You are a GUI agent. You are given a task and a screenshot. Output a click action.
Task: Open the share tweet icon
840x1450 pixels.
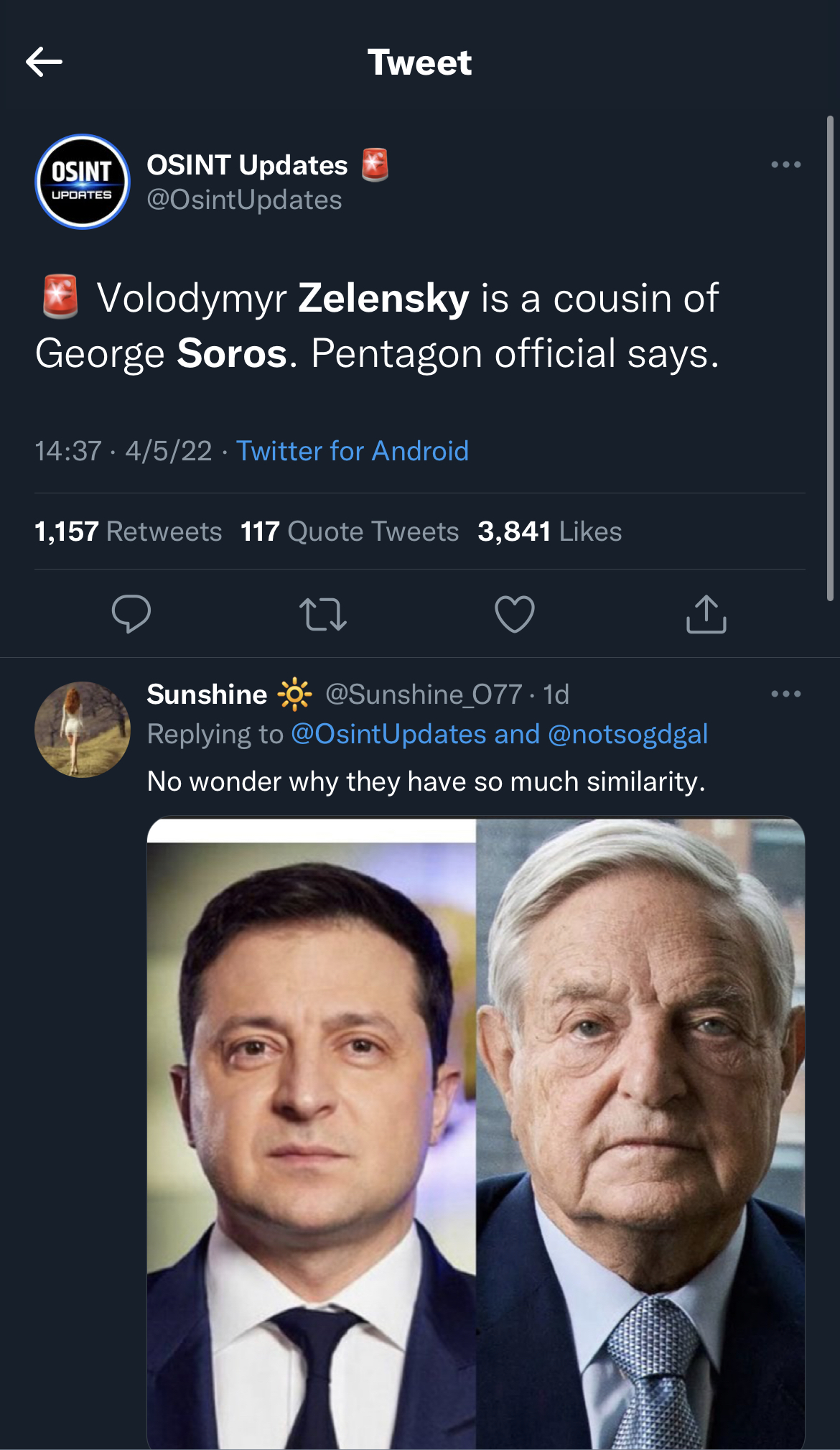tap(706, 614)
